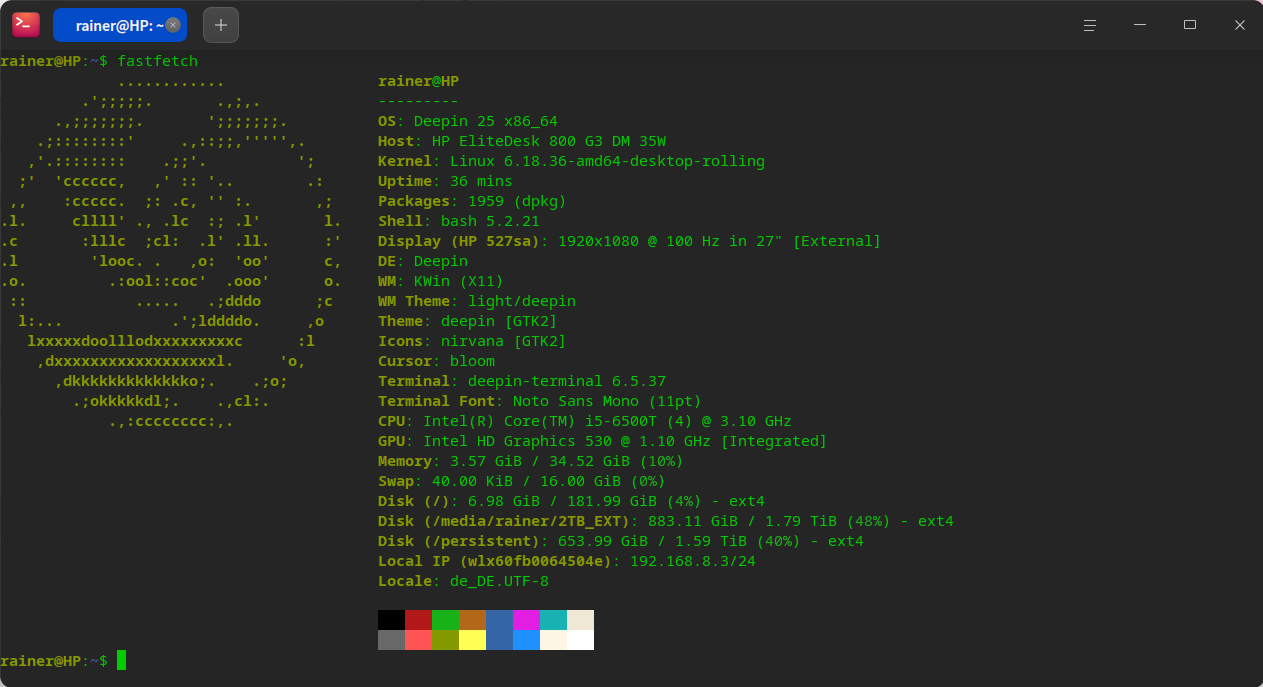Click the bright blue color block
This screenshot has width=1263, height=687.
(x=526, y=640)
